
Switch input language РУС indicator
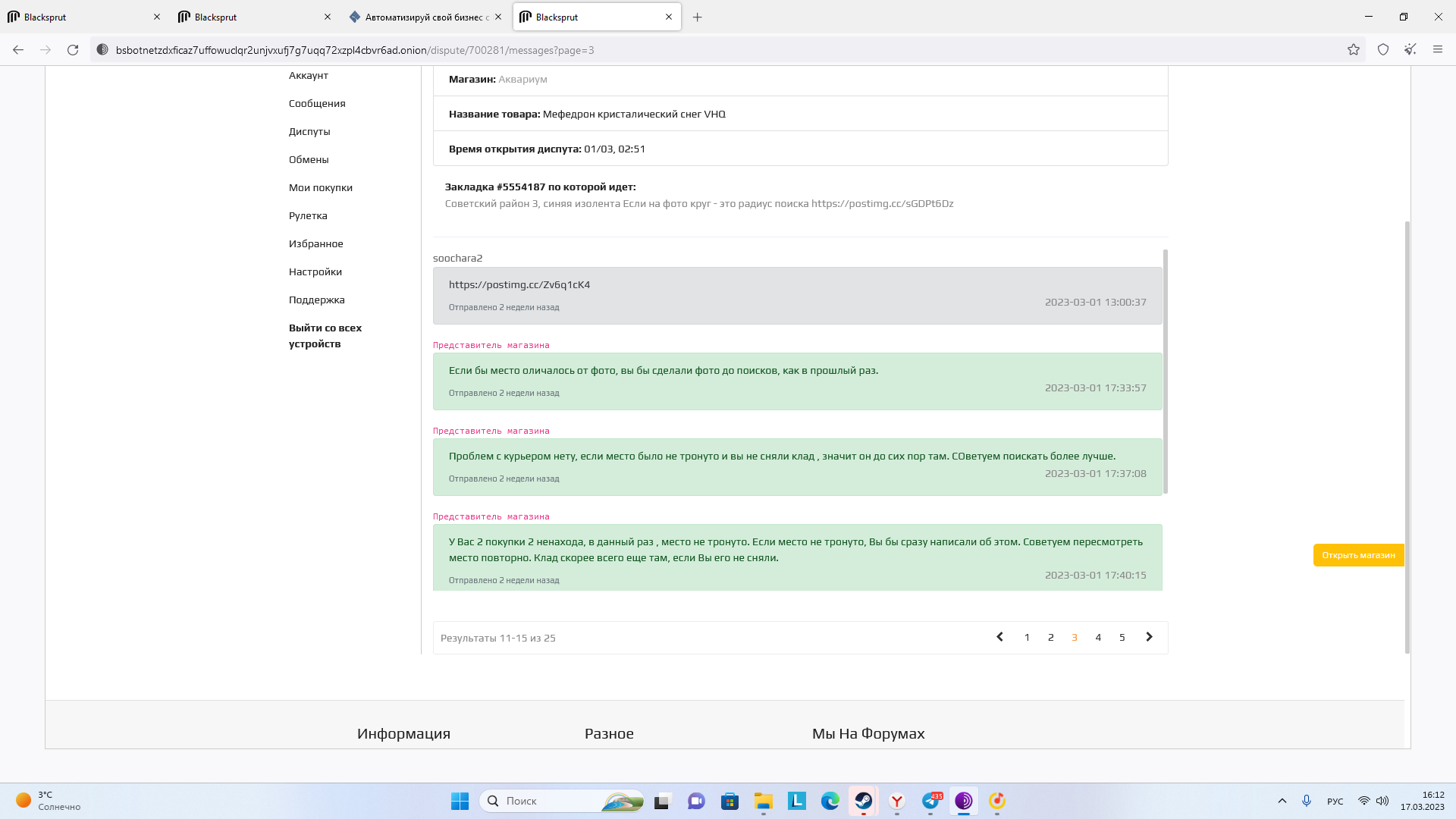point(1335,802)
